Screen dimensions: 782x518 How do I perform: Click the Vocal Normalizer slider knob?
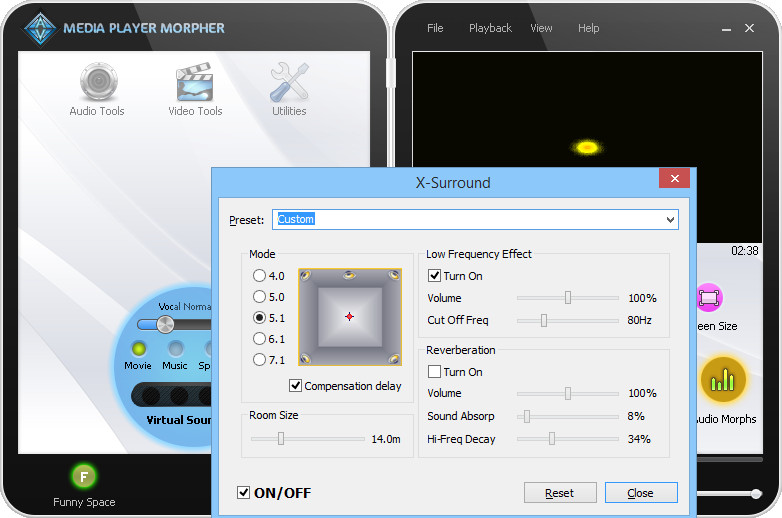click(165, 325)
